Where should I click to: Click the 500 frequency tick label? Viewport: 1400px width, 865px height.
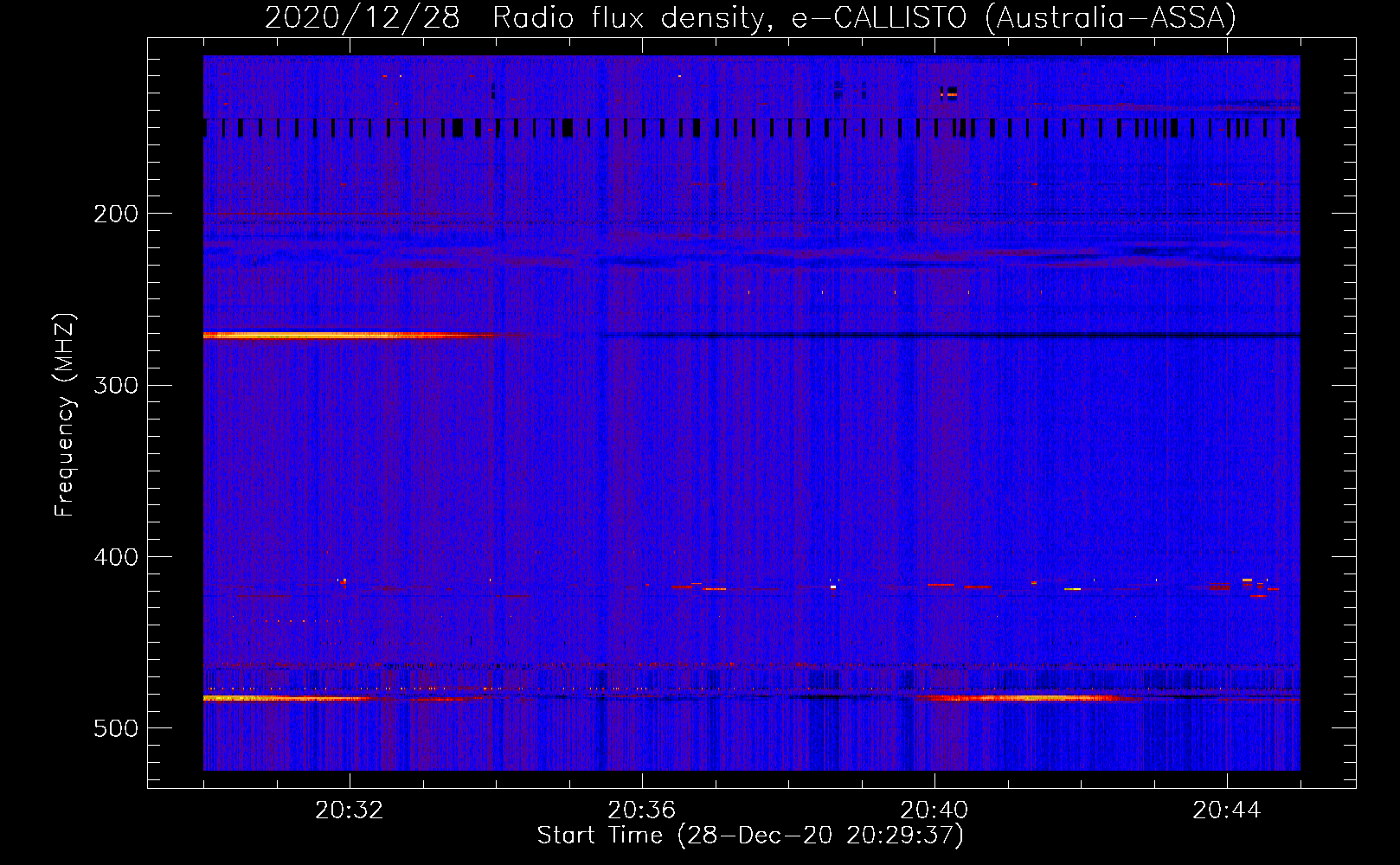click(x=116, y=728)
